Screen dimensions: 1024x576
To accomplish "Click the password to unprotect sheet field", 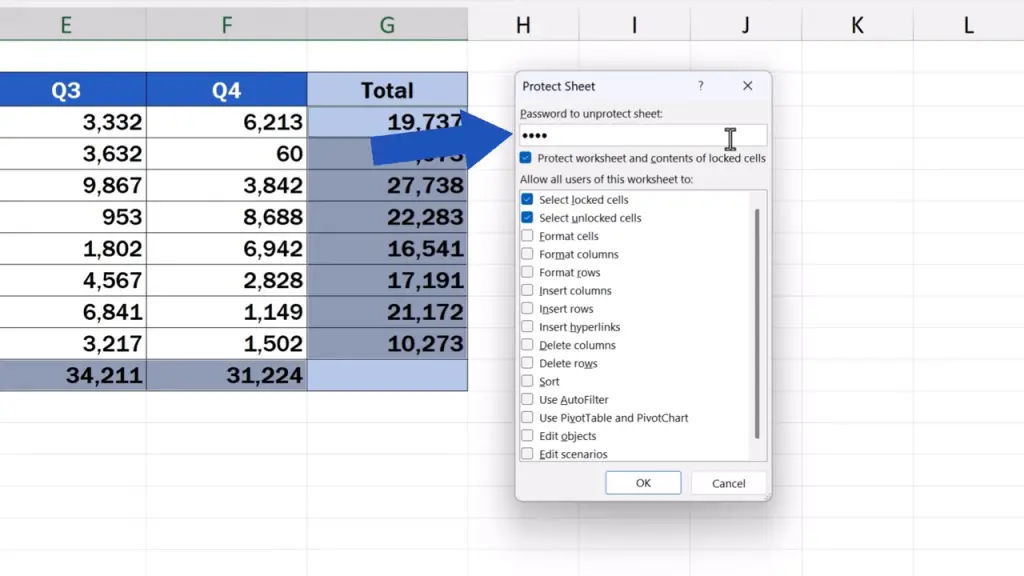I will (x=642, y=136).
